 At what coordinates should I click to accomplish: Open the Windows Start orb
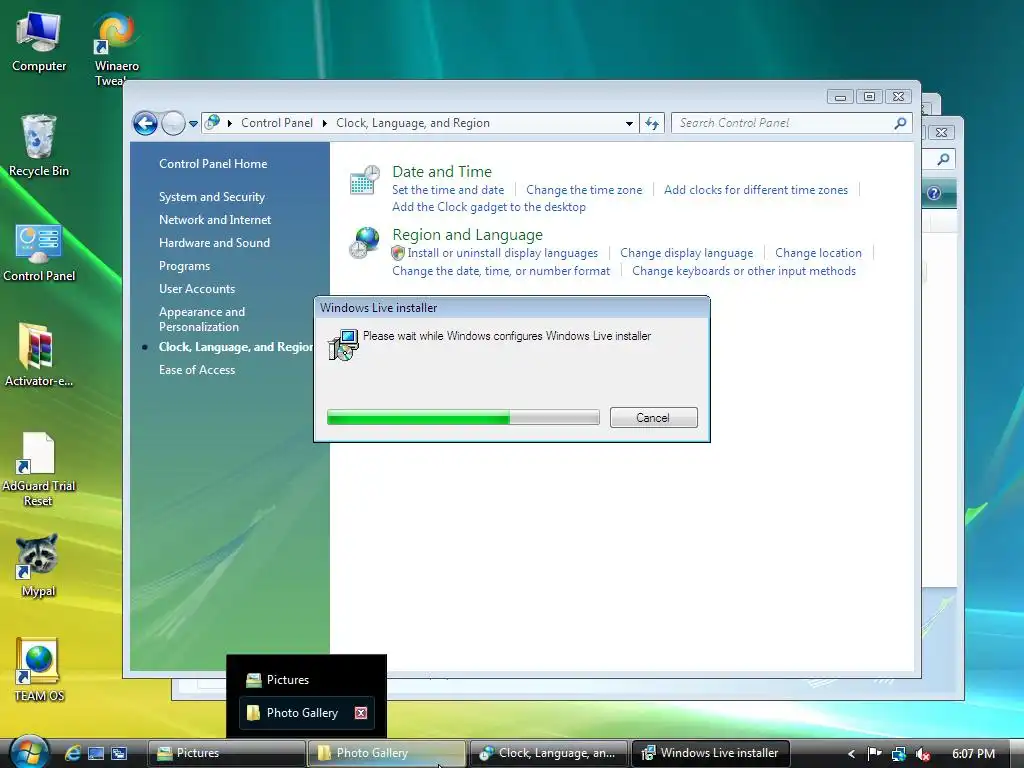pyautogui.click(x=28, y=752)
